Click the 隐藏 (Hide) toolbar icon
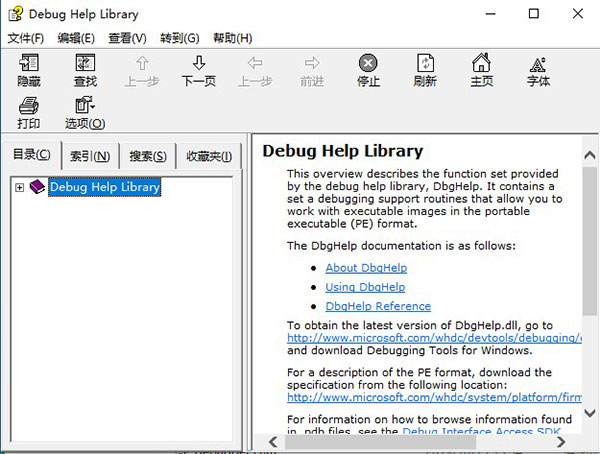This screenshot has width=600, height=454. tap(29, 70)
